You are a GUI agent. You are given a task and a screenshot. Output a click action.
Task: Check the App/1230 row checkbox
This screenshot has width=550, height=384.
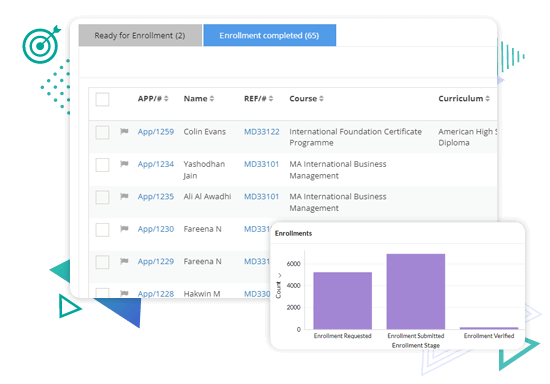tap(102, 230)
